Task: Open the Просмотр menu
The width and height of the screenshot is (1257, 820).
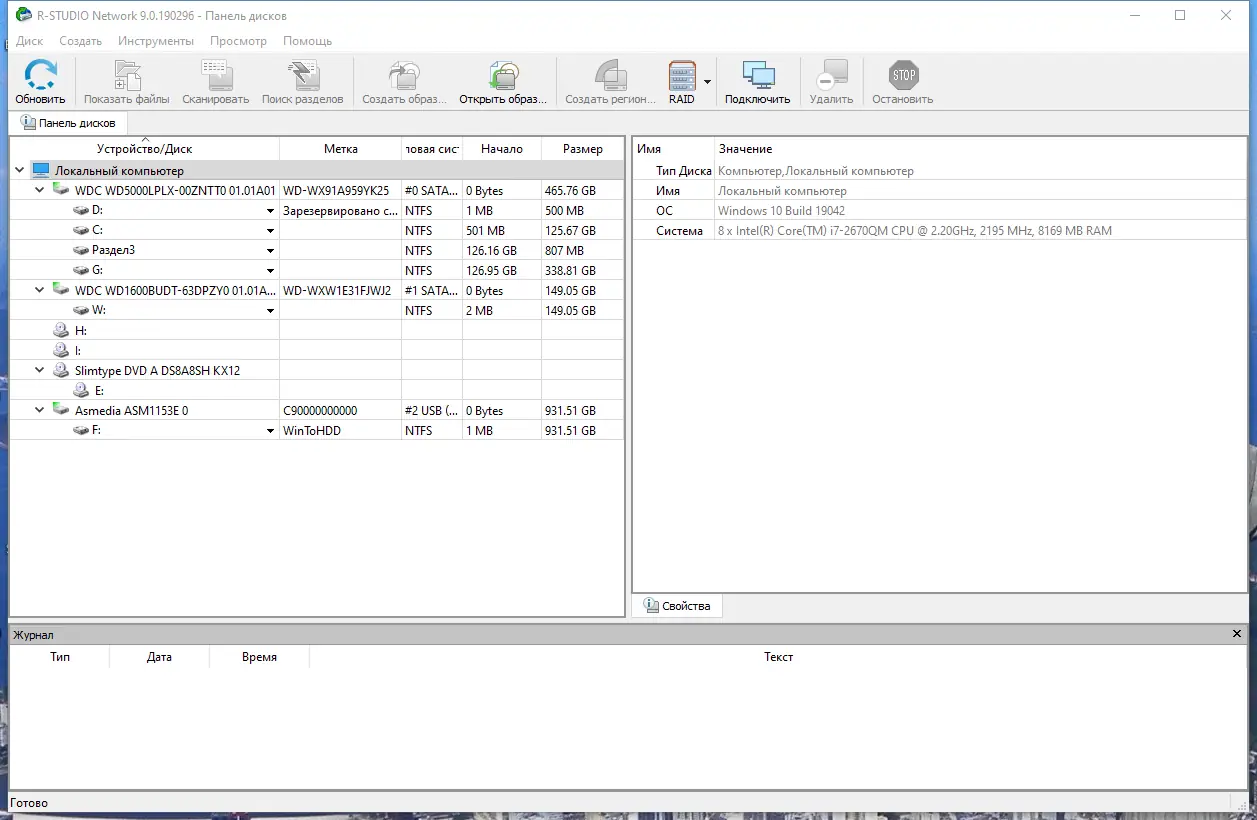Action: [238, 41]
